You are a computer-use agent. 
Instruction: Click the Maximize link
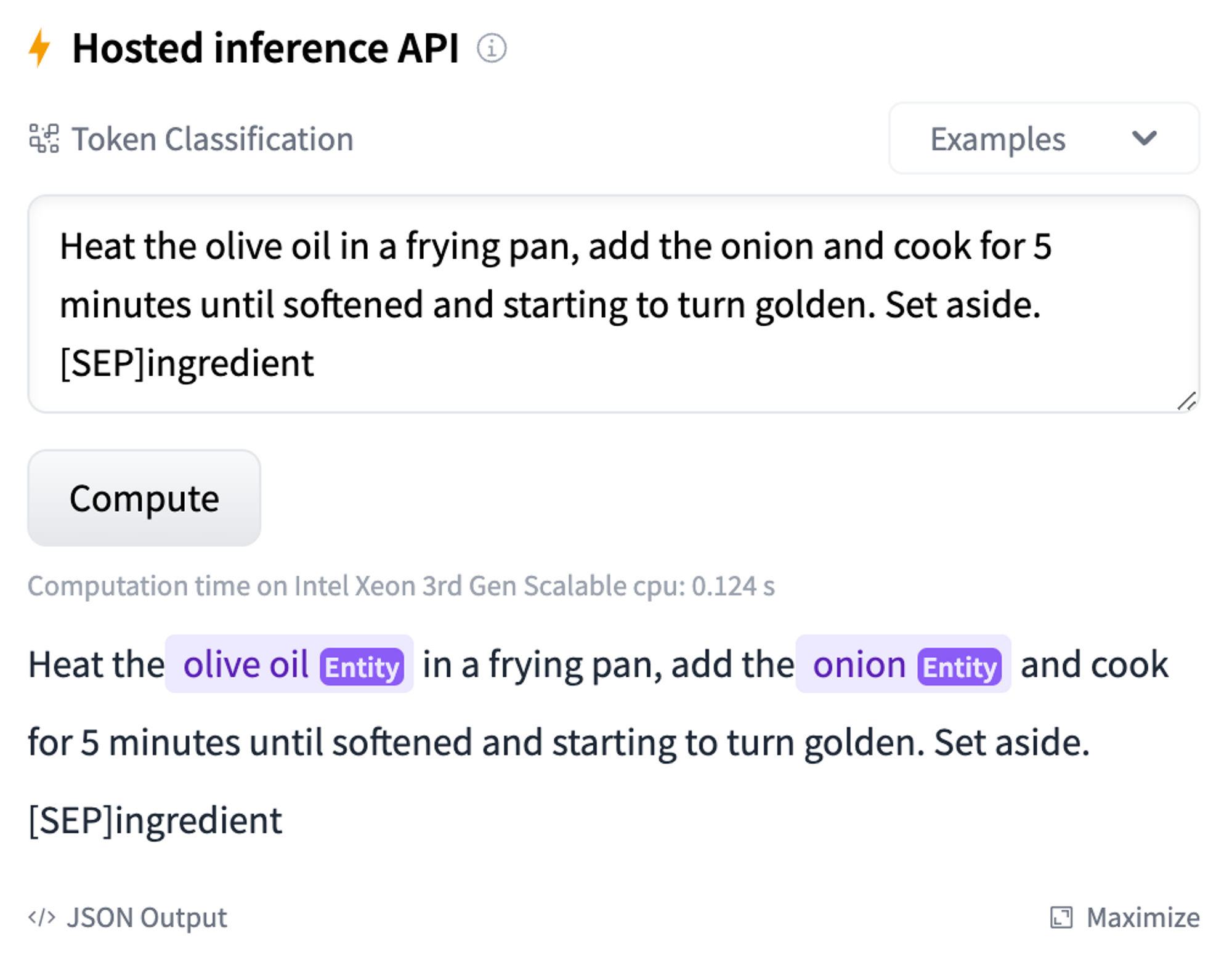click(1125, 918)
